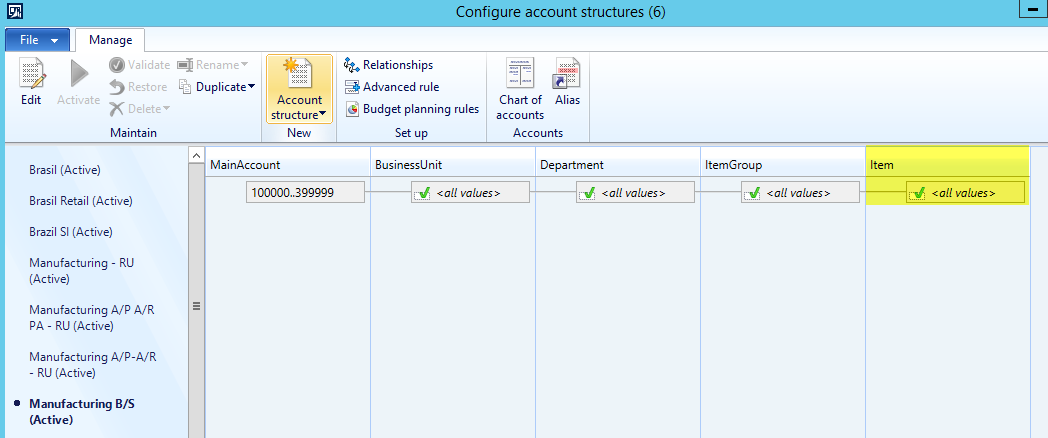Screen dimensions: 1048x438
Task: Select Brasil Retail (Active) structure
Action: pos(81,201)
